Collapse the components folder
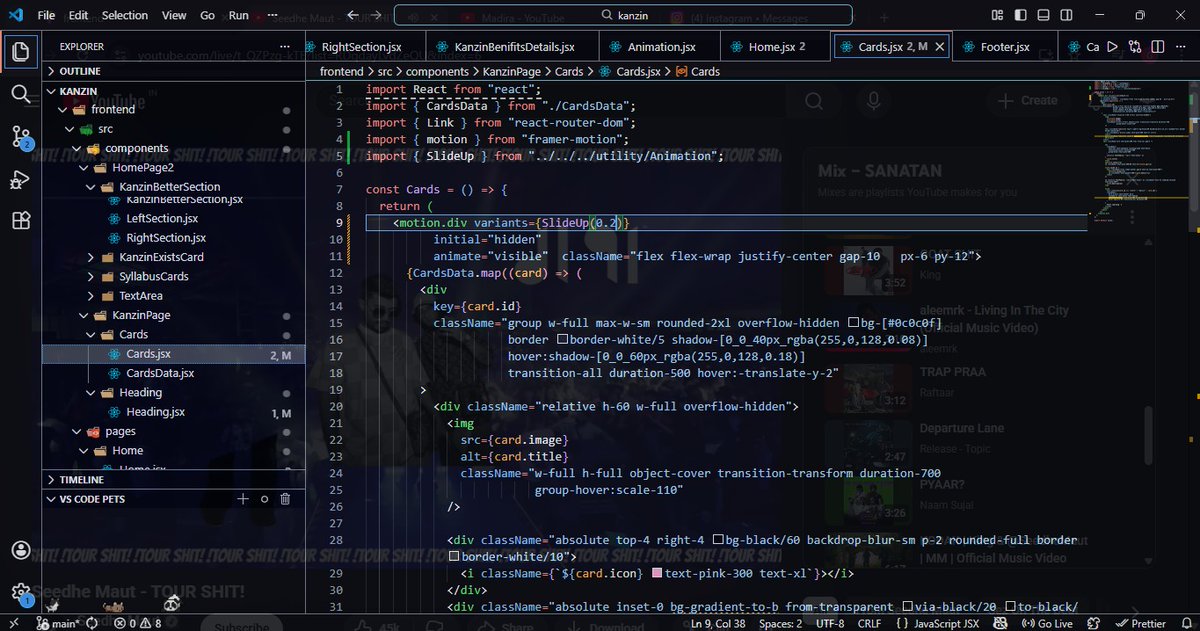Screen dimensions: 1200x631 [x=173, y=148]
